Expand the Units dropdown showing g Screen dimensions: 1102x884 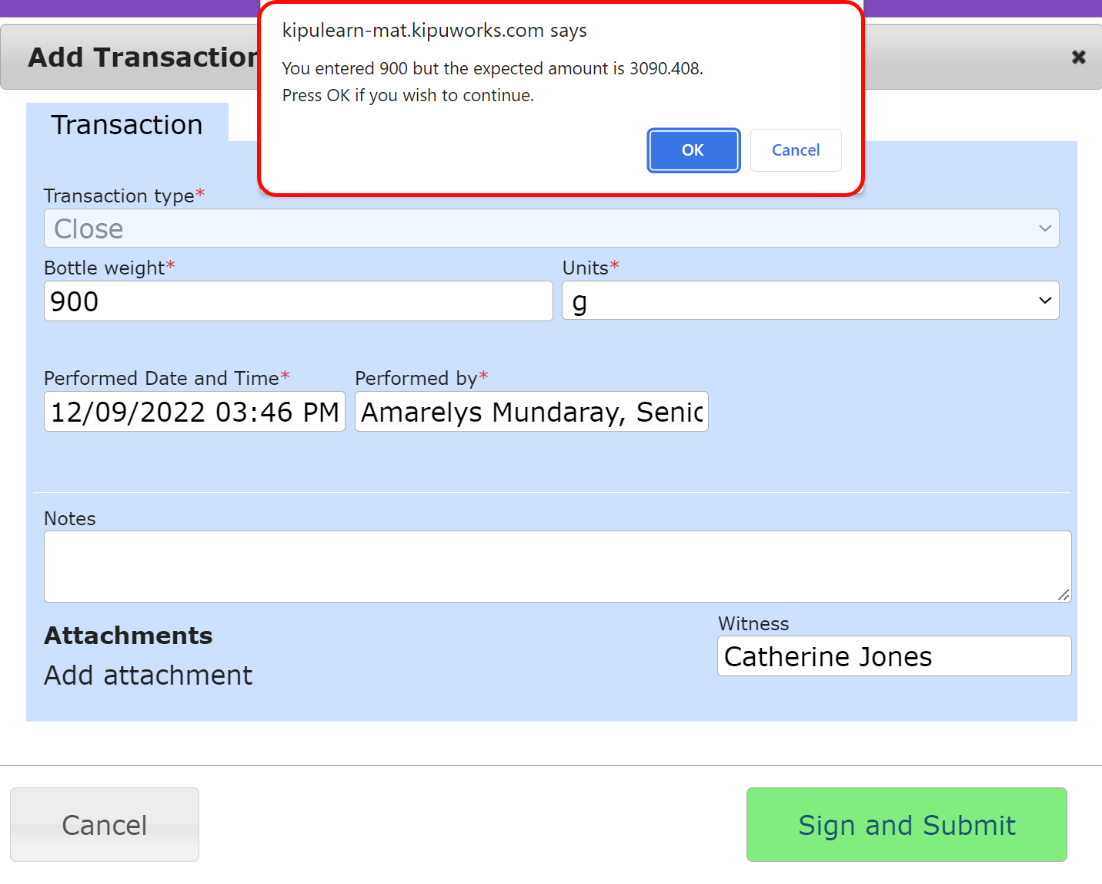810,301
